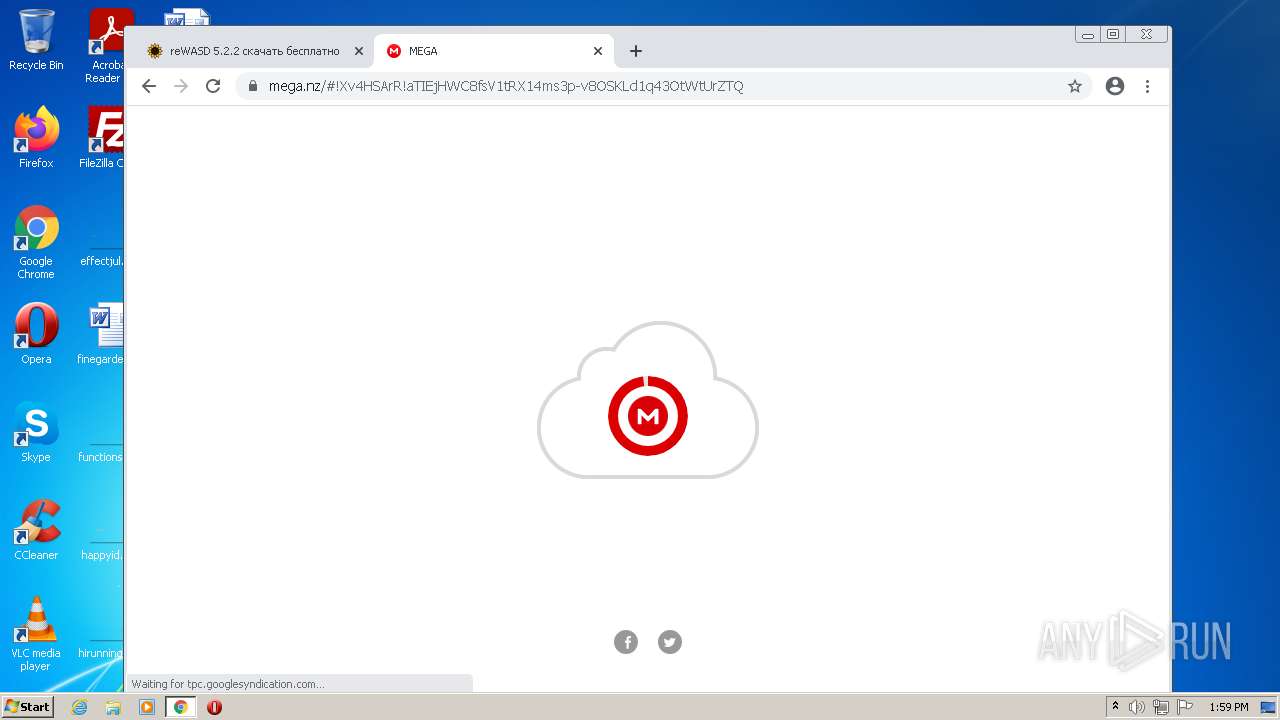Open the Chrome profile avatar menu
This screenshot has height=720, width=1280.
tap(1115, 86)
